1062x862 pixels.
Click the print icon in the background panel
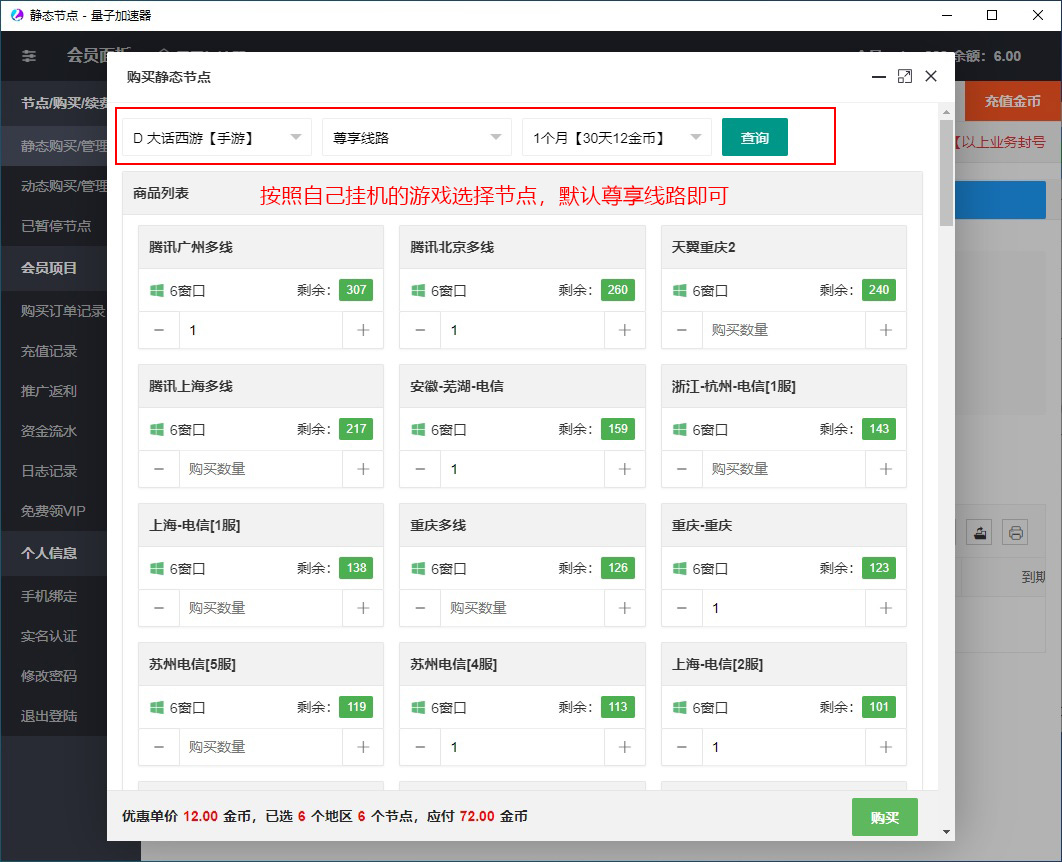(x=1015, y=532)
